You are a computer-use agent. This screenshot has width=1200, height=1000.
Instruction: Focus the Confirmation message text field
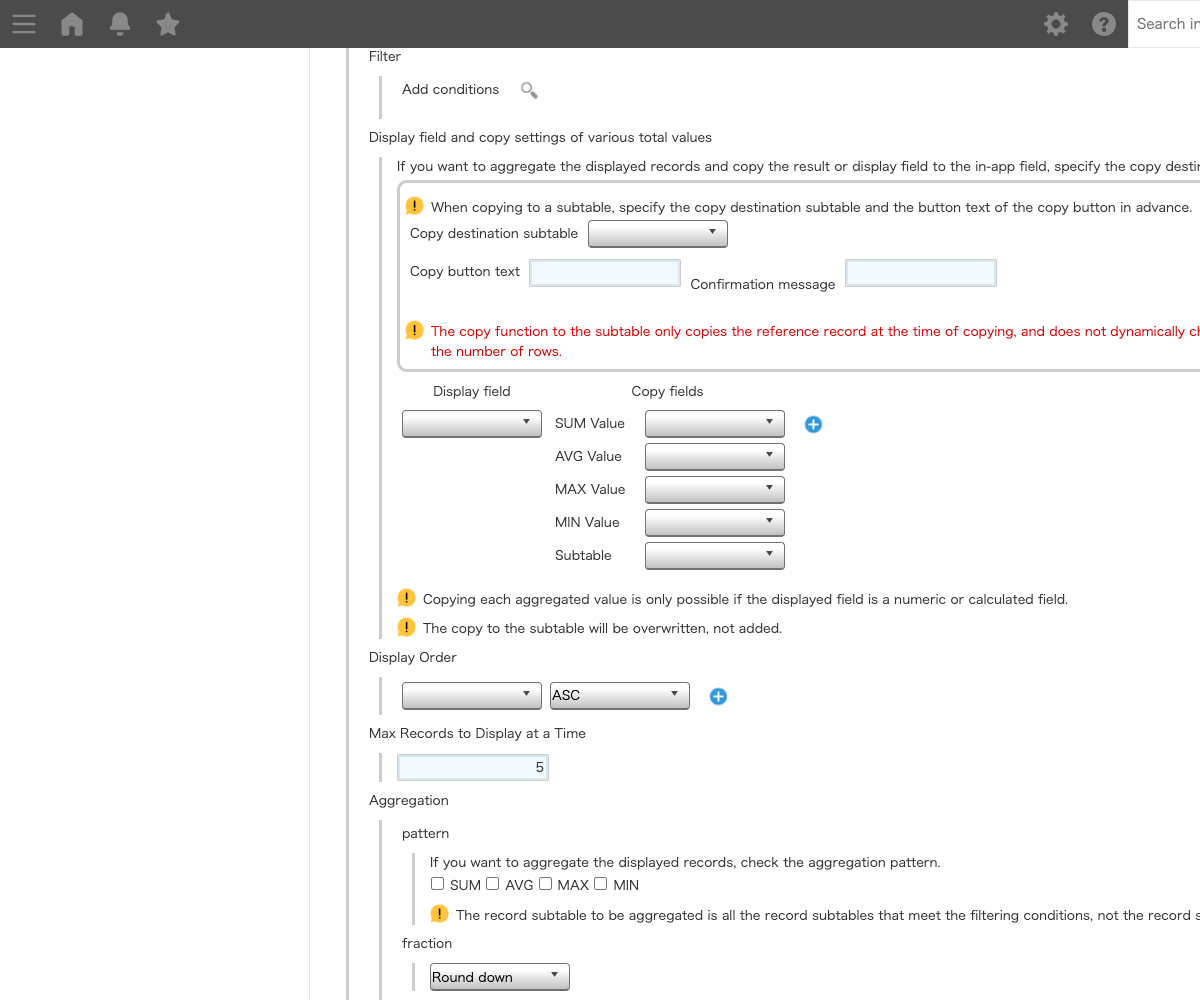click(x=920, y=273)
